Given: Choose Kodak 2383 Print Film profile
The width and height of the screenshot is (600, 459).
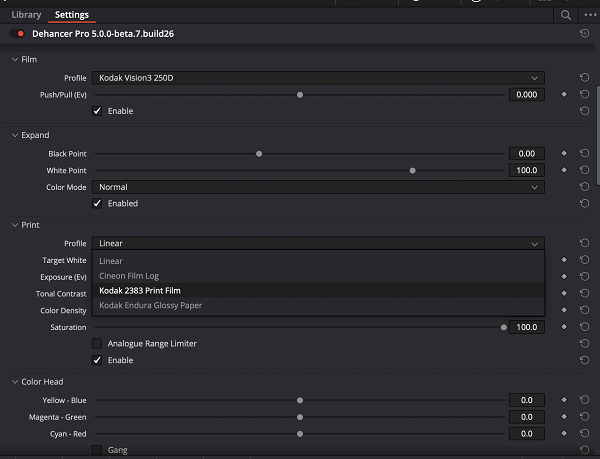Looking at the screenshot, I should (318, 291).
